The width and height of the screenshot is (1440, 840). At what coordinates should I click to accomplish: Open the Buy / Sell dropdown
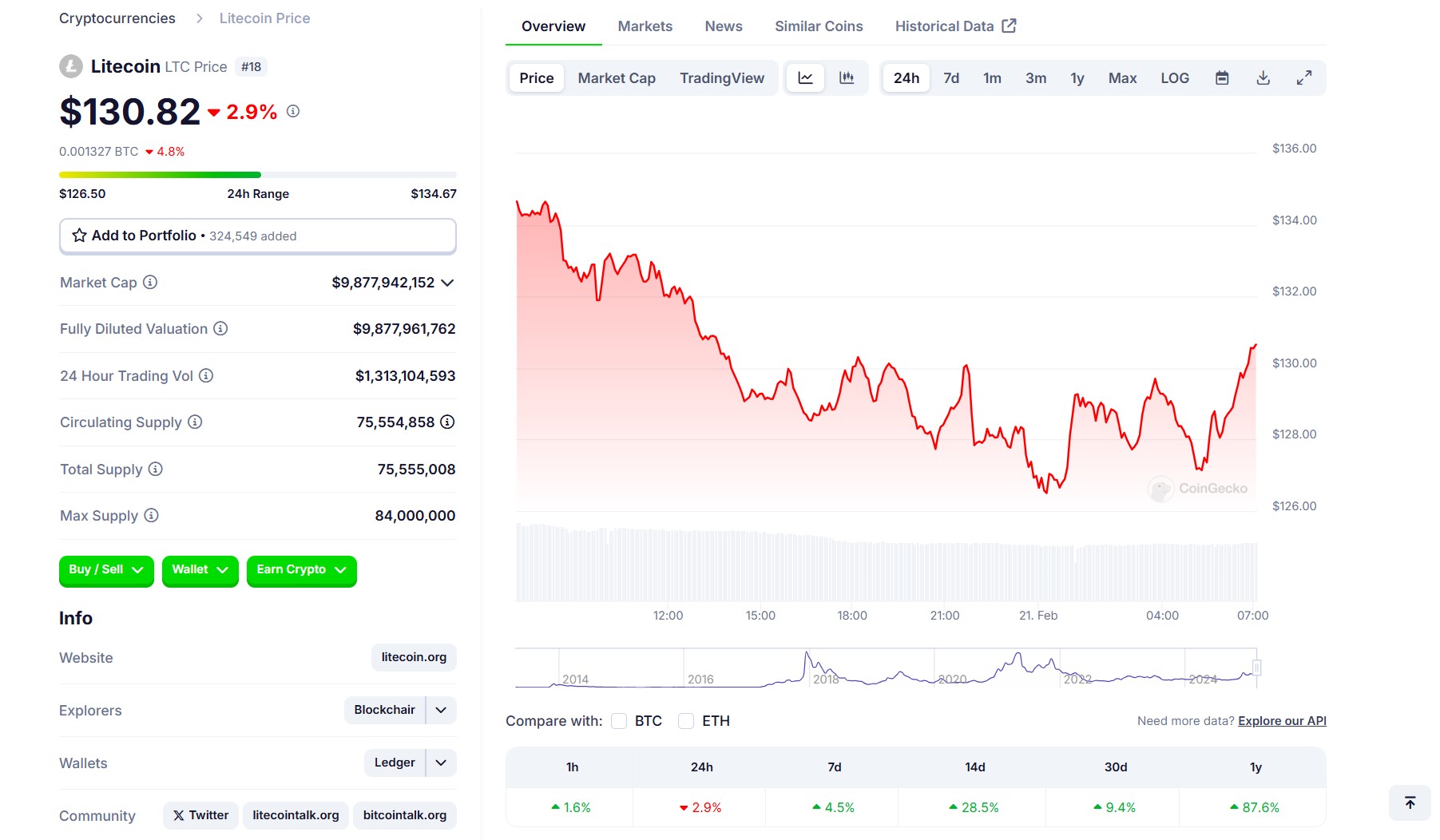106,570
